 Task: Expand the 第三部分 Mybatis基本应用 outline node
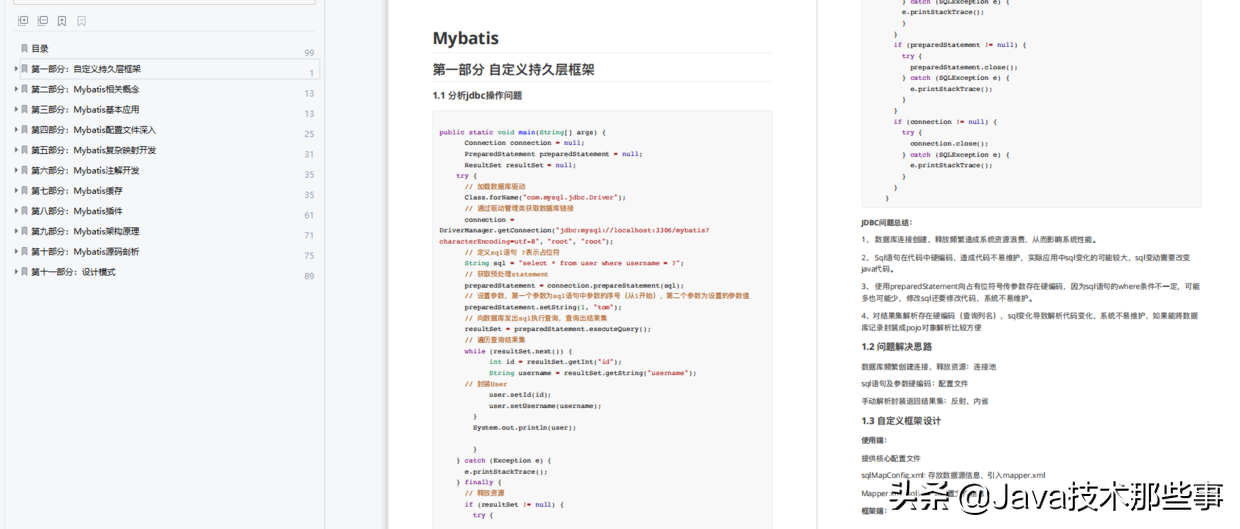pyautogui.click(x=16, y=109)
